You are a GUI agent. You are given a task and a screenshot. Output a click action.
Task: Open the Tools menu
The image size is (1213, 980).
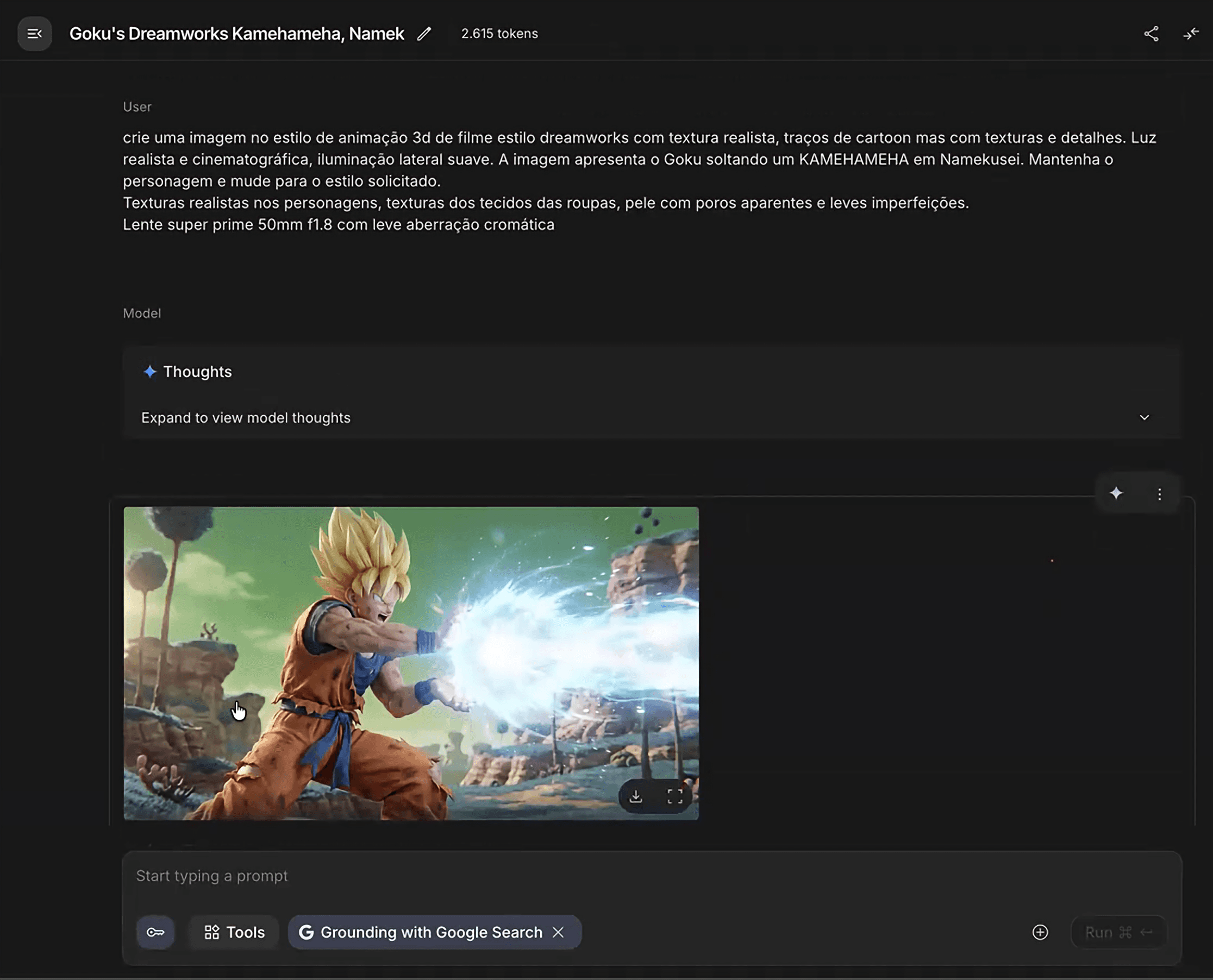[234, 932]
